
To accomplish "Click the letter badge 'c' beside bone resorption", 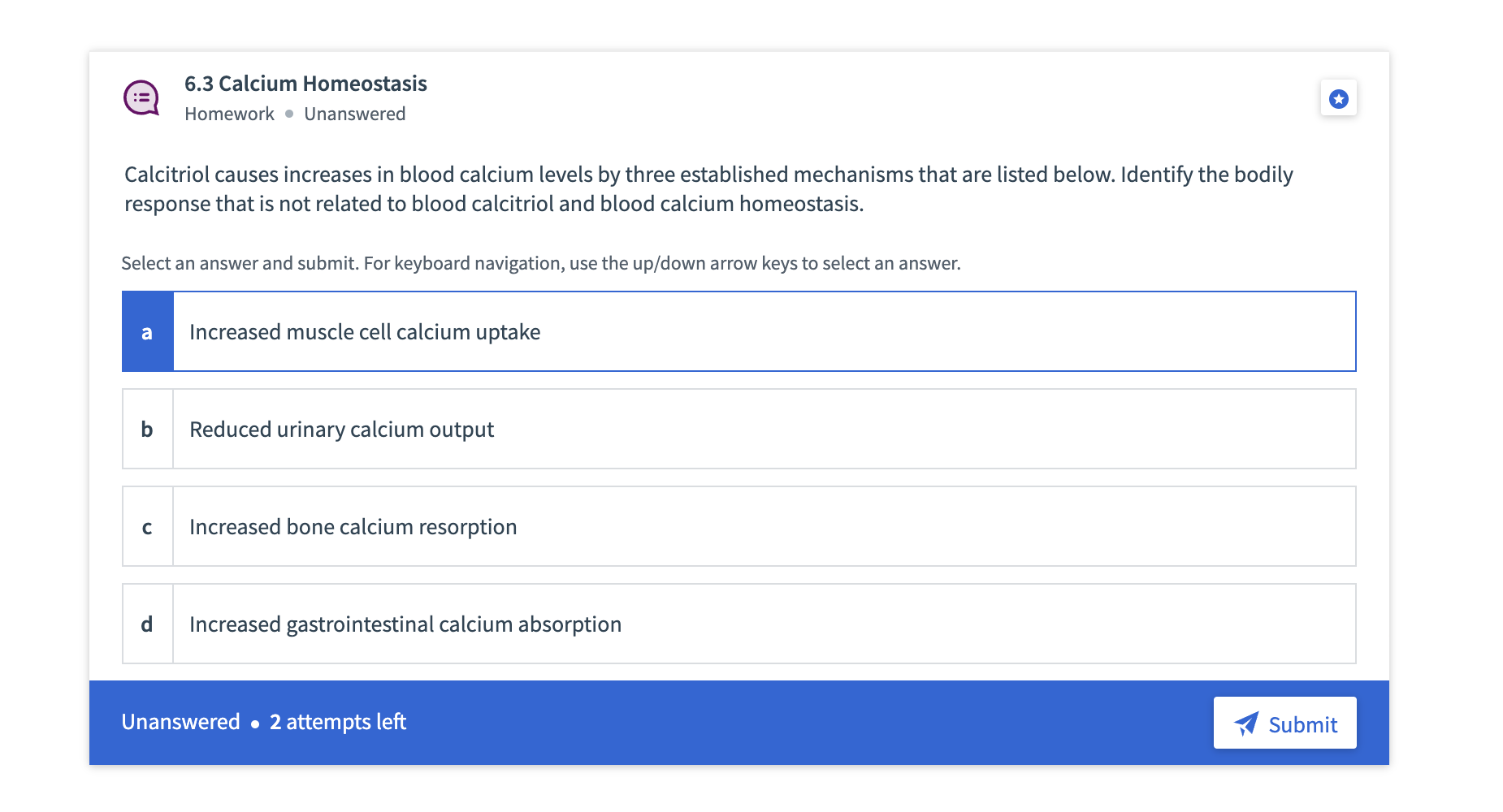I will (147, 526).
